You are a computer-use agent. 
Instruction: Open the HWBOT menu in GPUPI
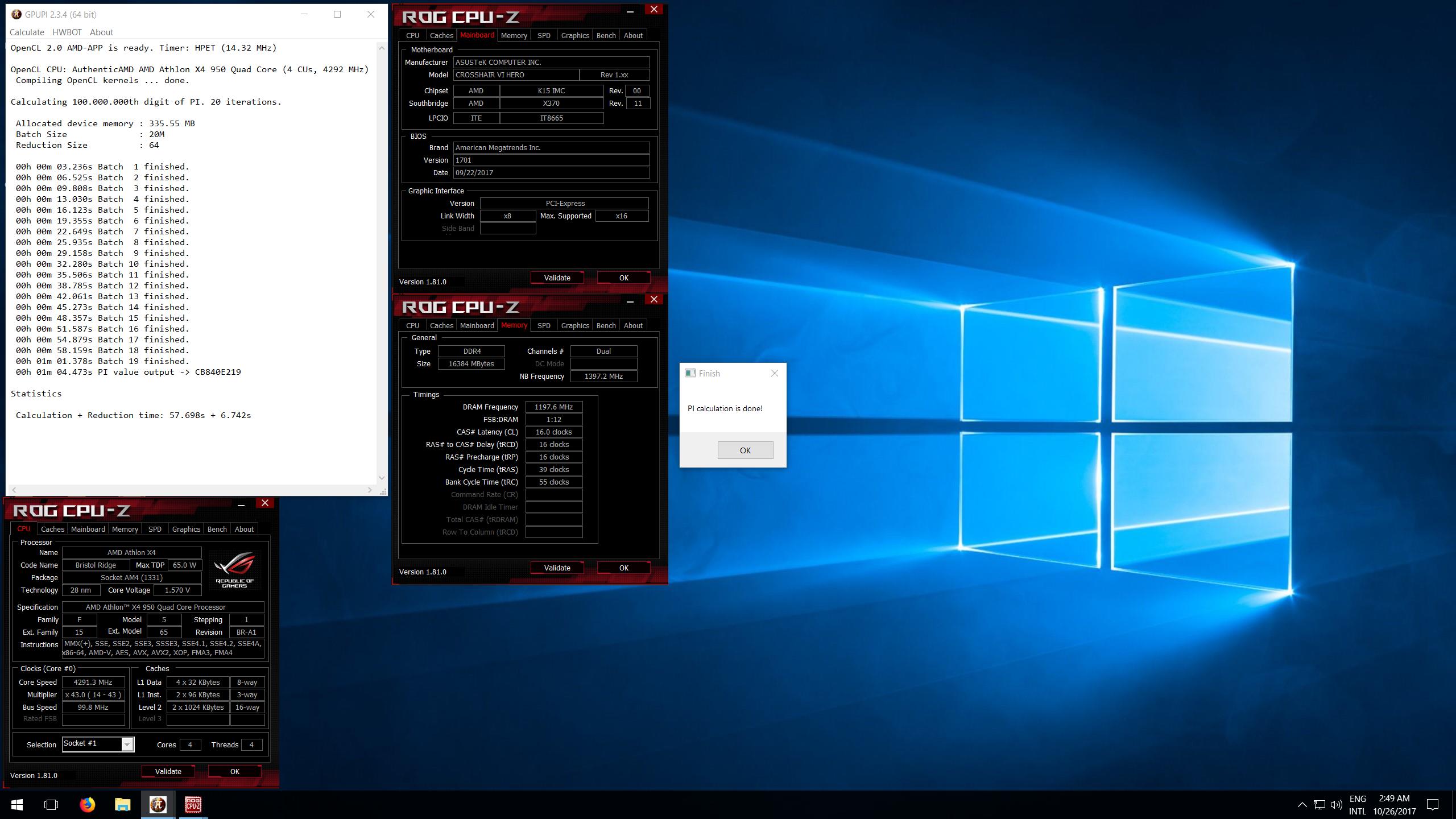point(67,32)
